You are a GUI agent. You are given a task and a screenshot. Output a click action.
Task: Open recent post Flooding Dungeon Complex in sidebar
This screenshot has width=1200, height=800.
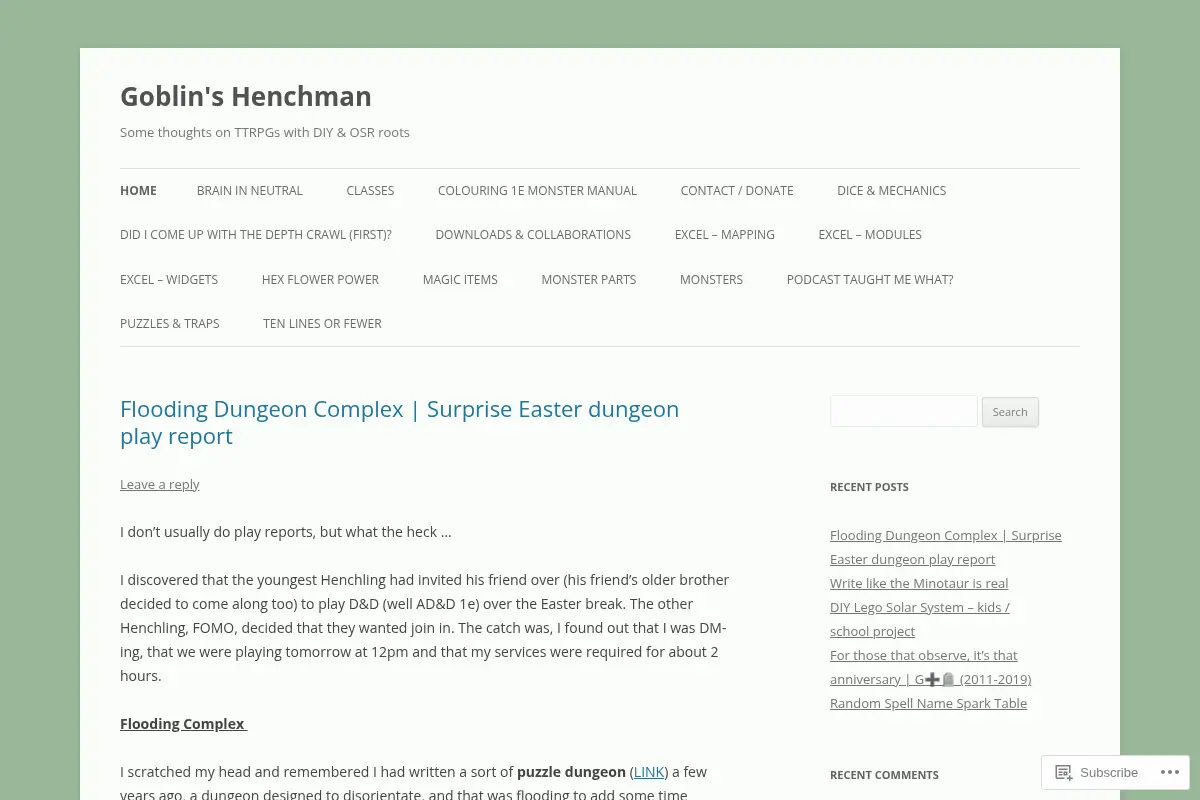[x=946, y=547]
